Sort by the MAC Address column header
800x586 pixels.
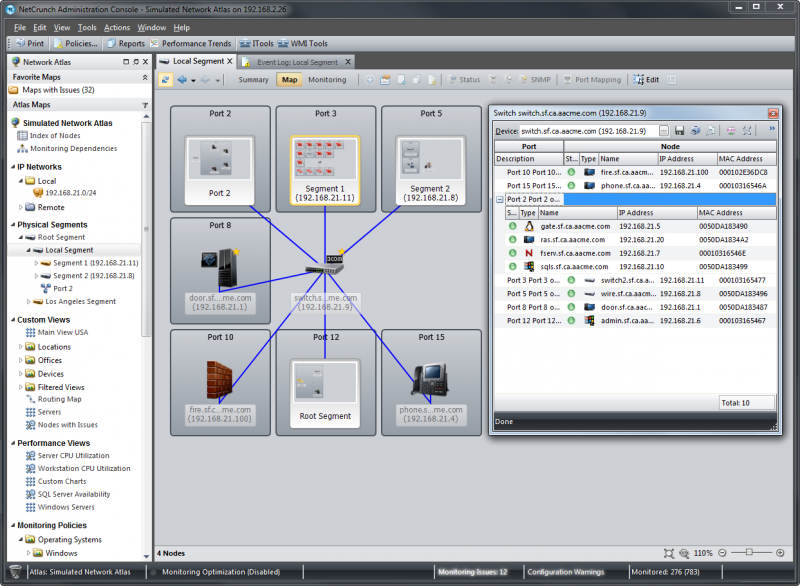(x=746, y=159)
